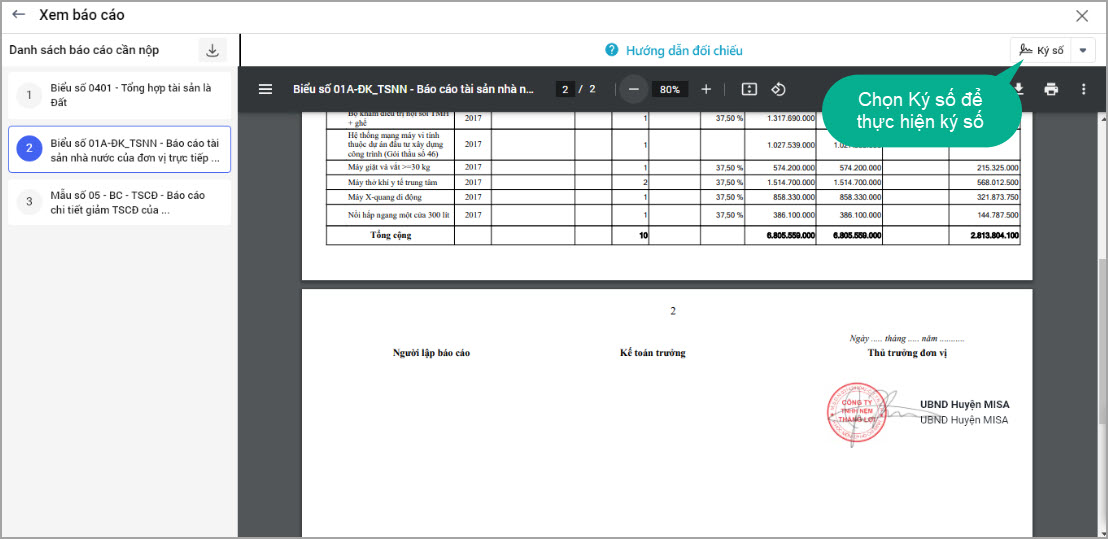This screenshot has width=1108, height=539.
Task: Click Kế toán trưởng label
Action: (x=653, y=353)
